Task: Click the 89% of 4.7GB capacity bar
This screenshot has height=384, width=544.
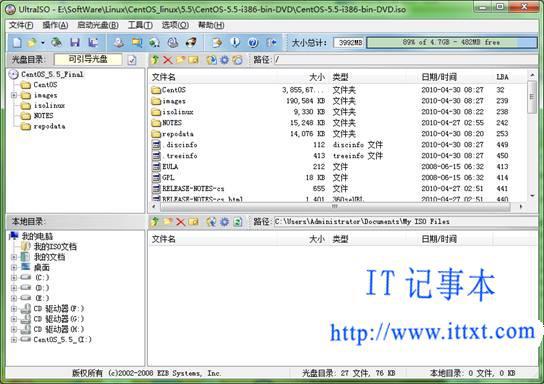Action: click(x=451, y=43)
